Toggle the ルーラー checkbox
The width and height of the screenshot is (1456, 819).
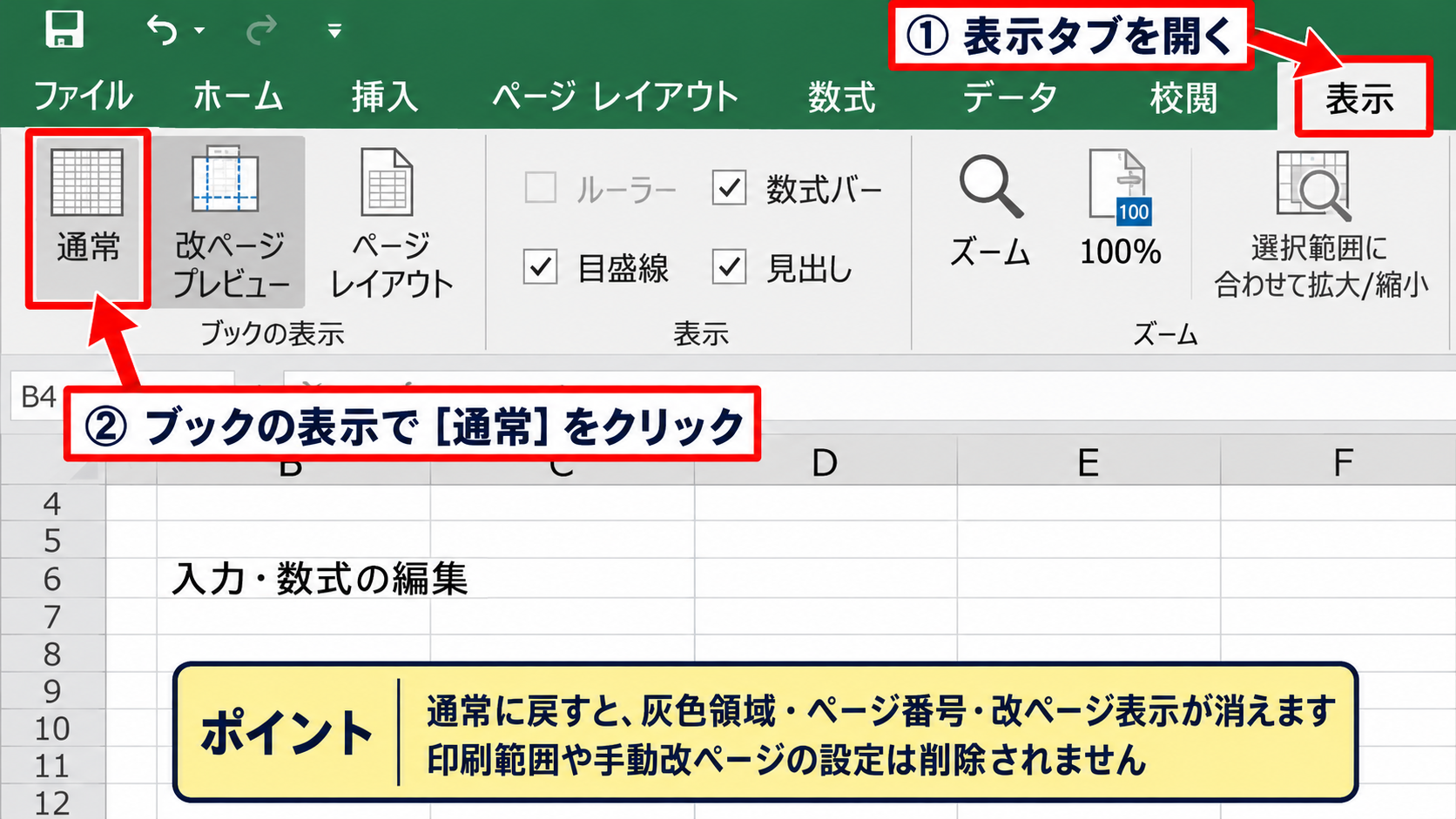pyautogui.click(x=541, y=187)
